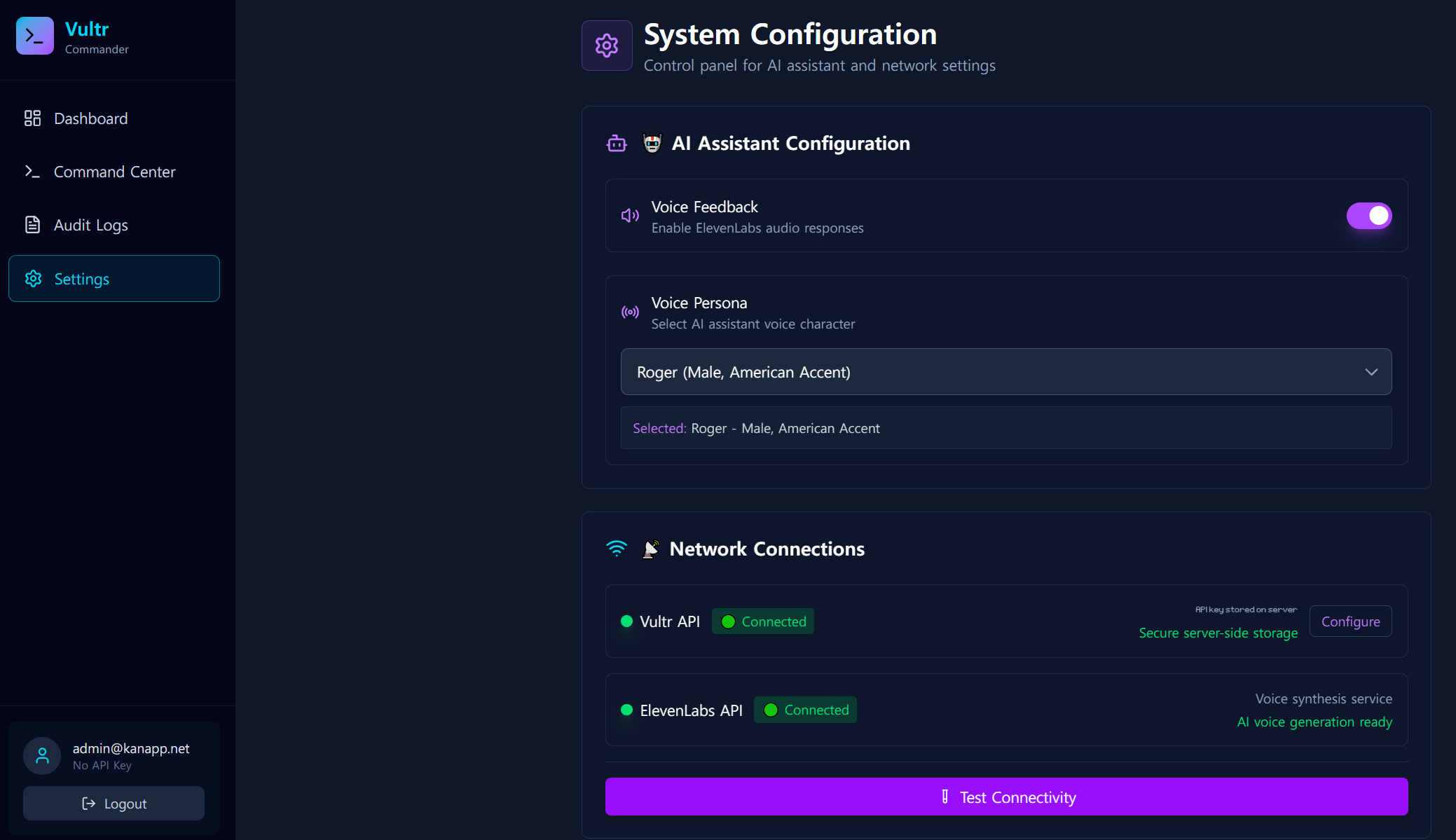Click the System Configuration gear icon in header
The width and height of the screenshot is (1456, 840).
607,46
